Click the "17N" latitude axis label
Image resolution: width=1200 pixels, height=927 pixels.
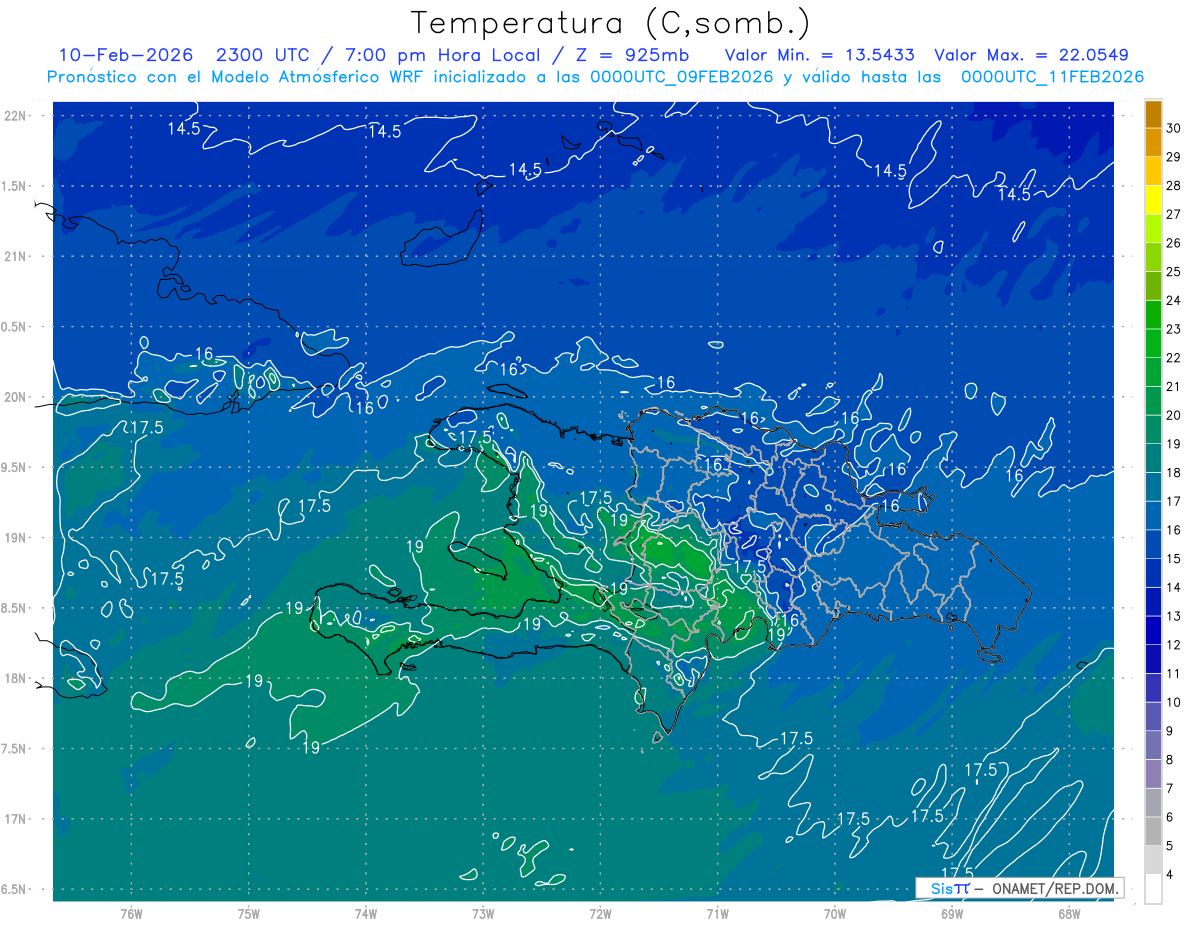tap(16, 819)
